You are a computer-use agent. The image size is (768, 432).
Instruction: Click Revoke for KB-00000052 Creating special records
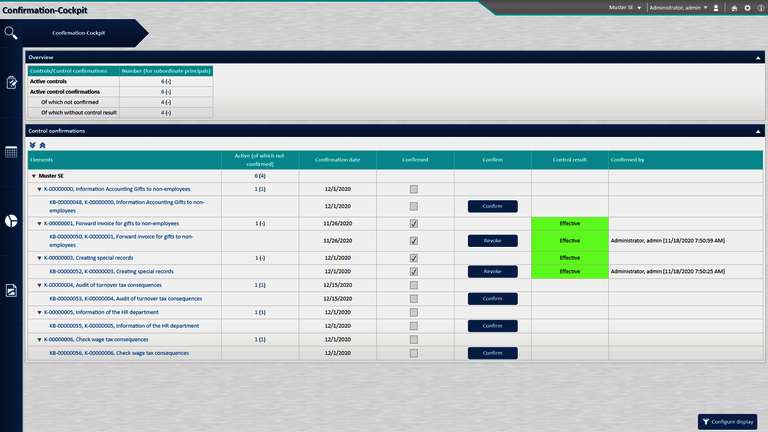click(492, 271)
